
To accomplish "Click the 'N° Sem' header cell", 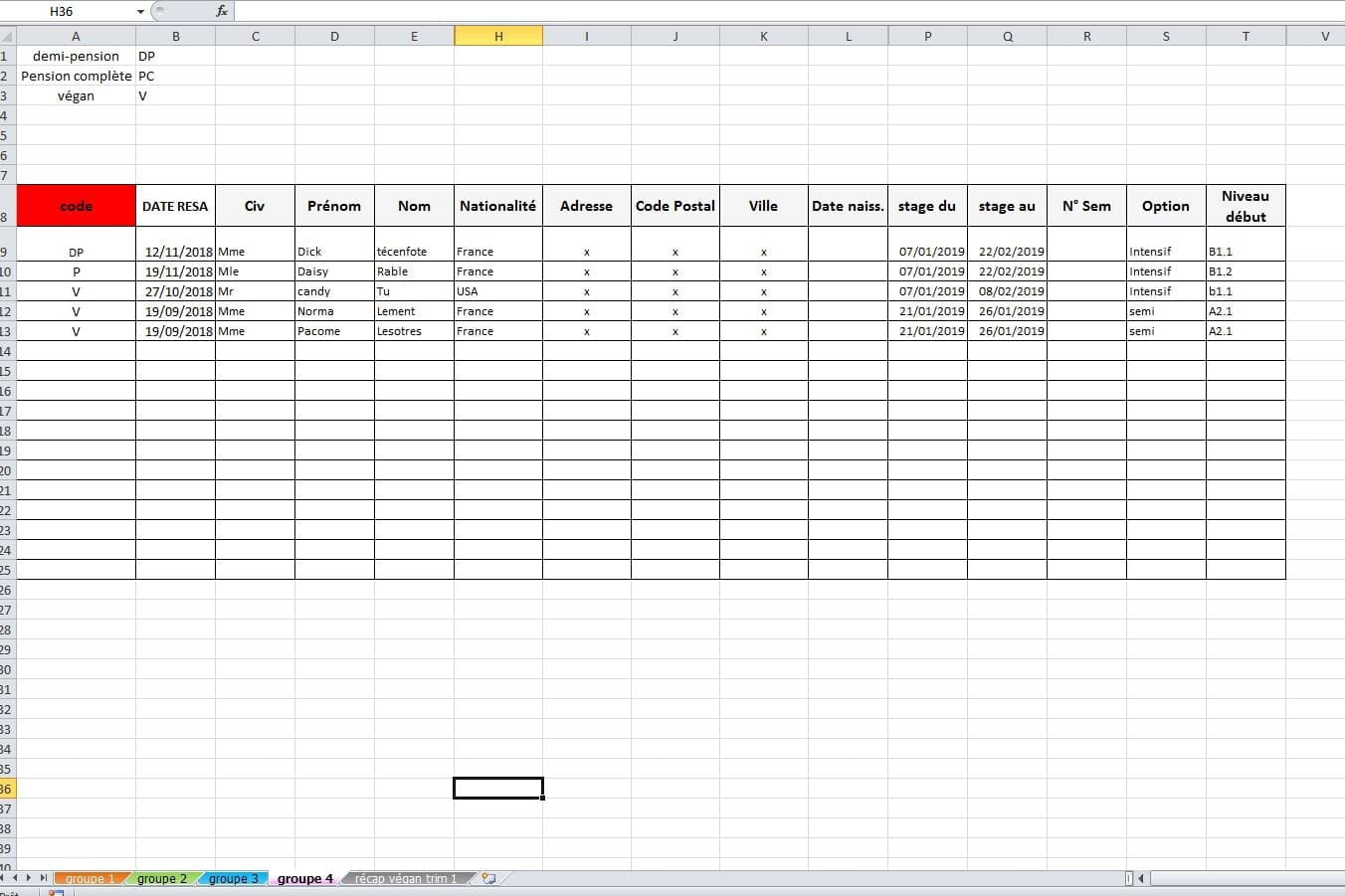I will tap(1086, 206).
